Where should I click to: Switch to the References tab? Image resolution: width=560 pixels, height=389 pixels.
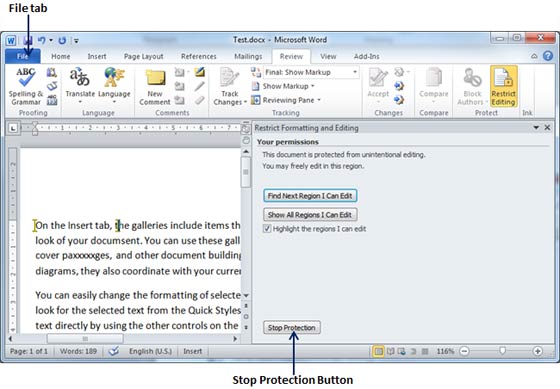tap(199, 56)
